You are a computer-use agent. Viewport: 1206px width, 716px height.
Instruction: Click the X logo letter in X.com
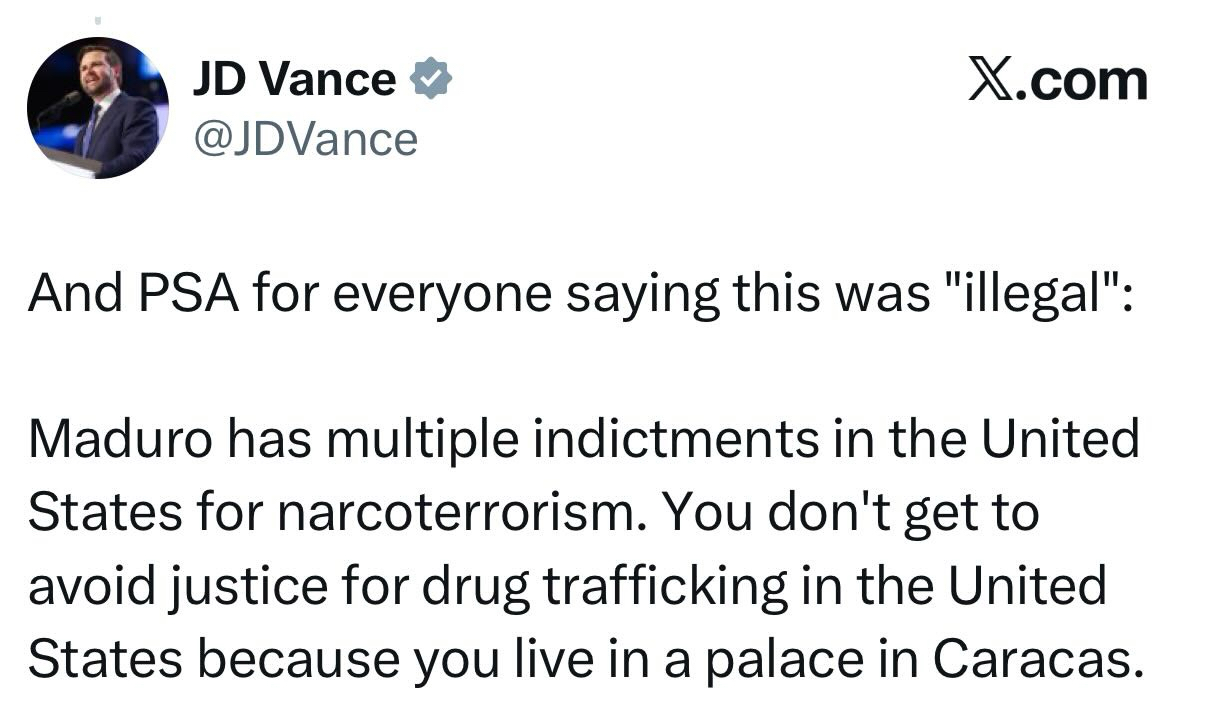coord(989,80)
